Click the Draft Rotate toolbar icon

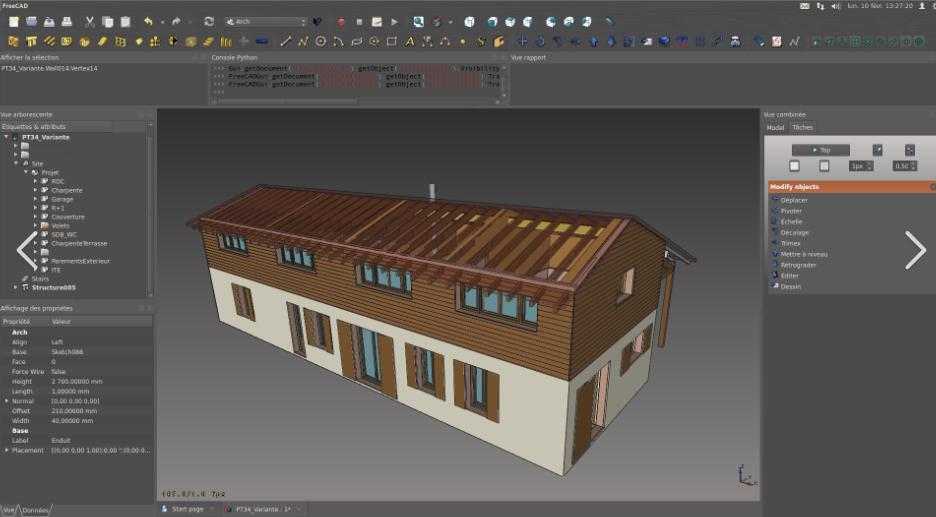point(540,41)
